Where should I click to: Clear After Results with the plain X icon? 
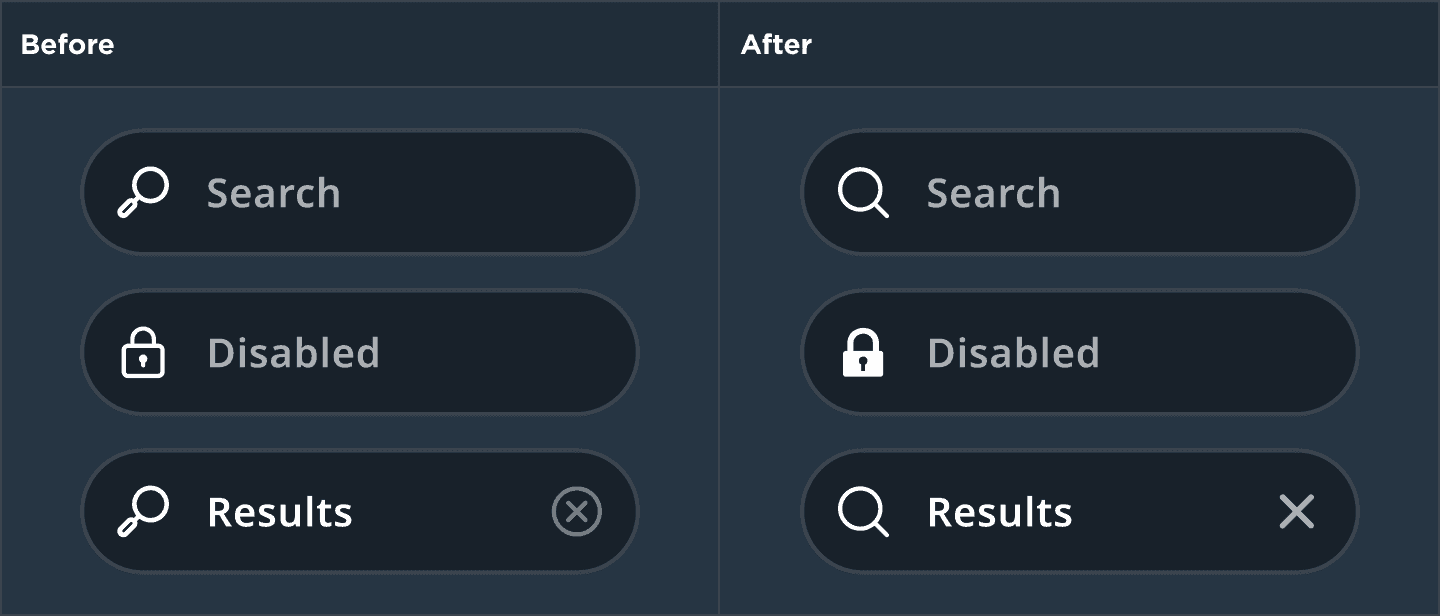1296,512
